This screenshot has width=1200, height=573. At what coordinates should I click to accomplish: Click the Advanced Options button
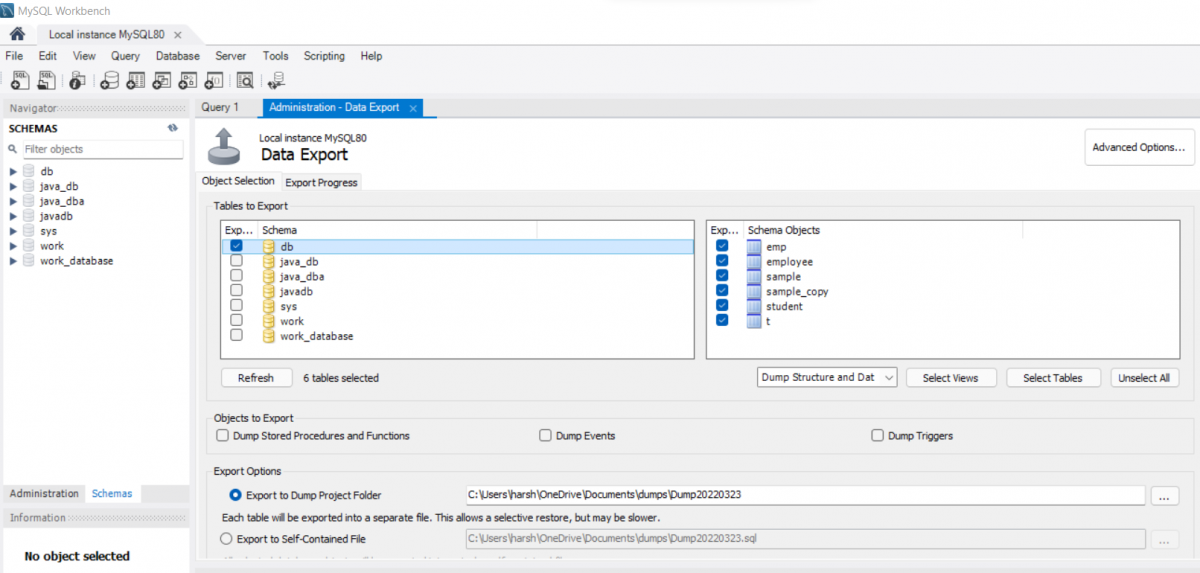click(x=1138, y=147)
